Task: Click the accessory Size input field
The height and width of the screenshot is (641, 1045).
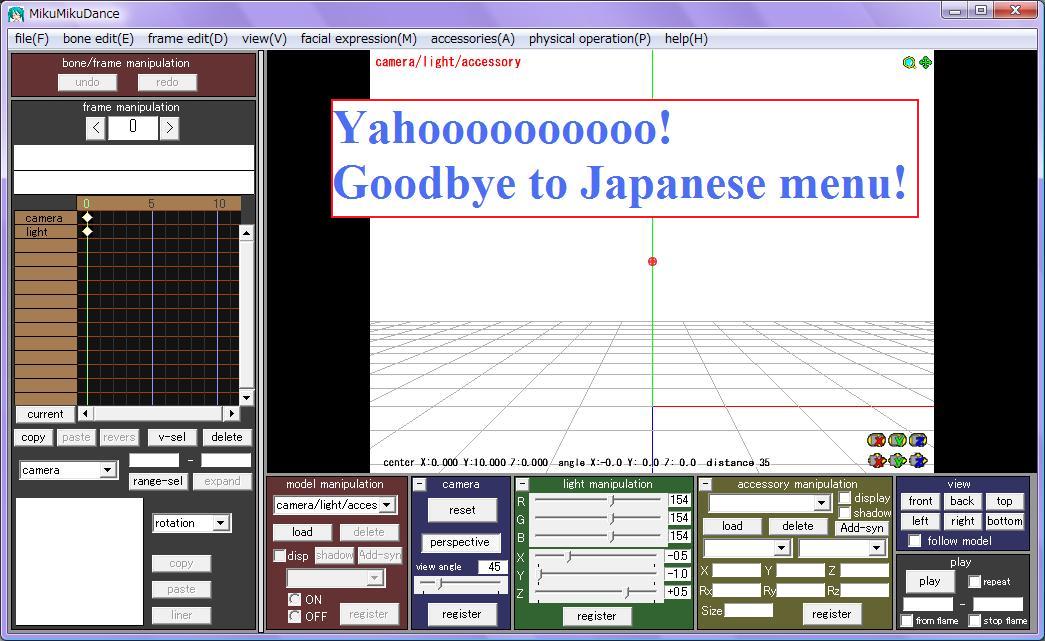Action: tap(748, 610)
